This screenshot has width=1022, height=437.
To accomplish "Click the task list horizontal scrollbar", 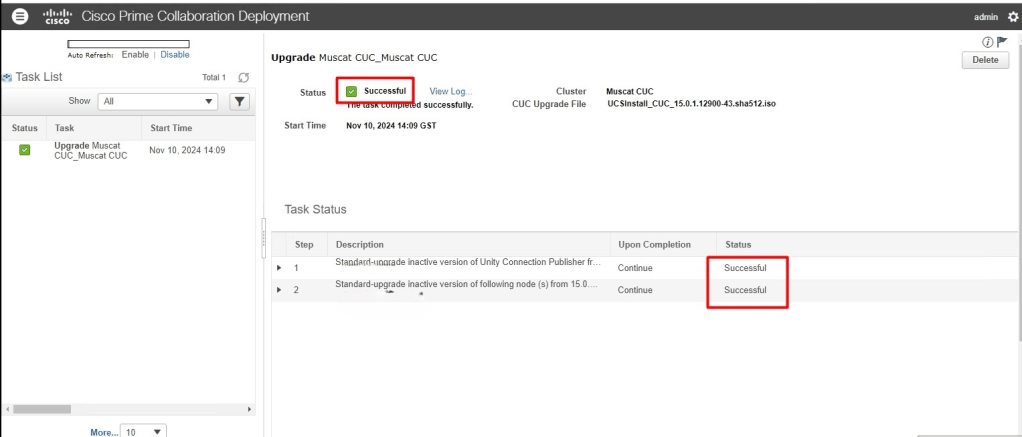I will pos(40,409).
